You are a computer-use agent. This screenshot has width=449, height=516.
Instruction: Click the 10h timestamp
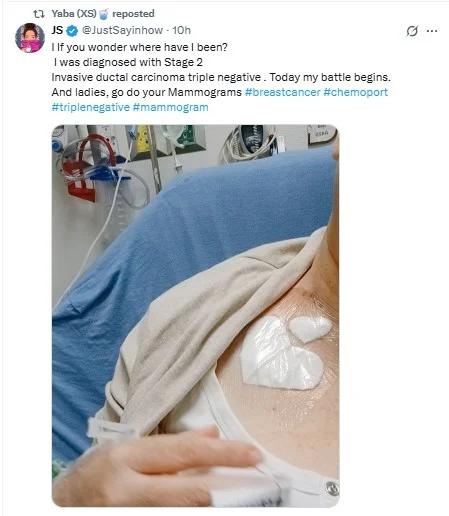(x=181, y=30)
